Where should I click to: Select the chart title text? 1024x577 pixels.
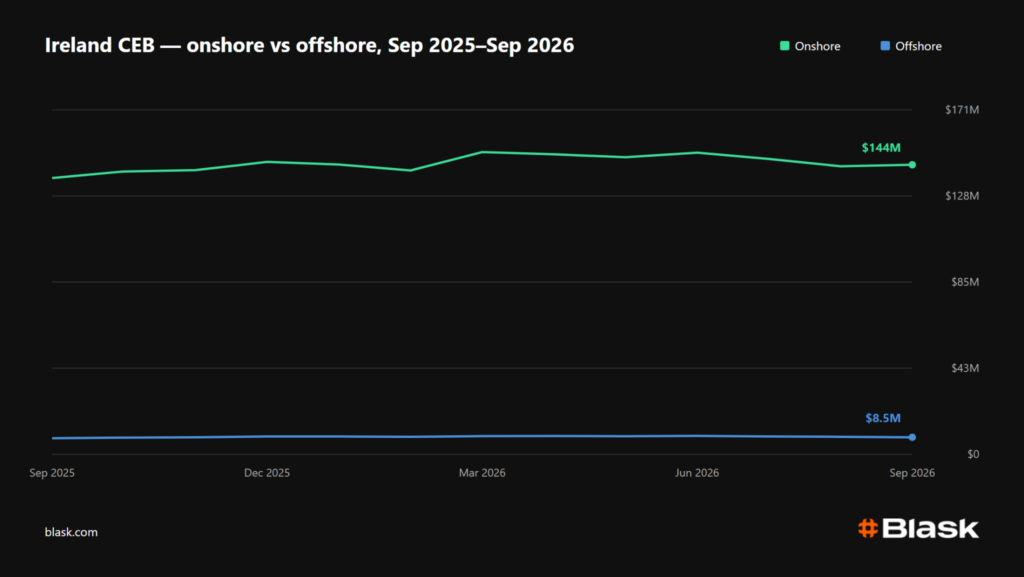pyautogui.click(x=310, y=45)
